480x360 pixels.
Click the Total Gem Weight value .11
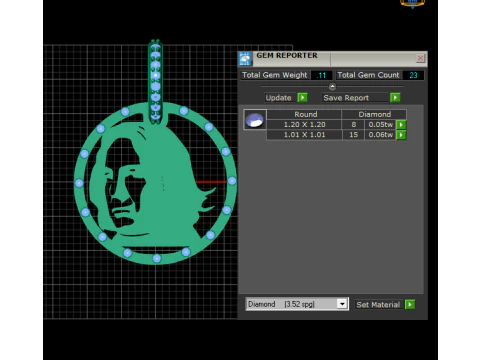tap(321, 75)
